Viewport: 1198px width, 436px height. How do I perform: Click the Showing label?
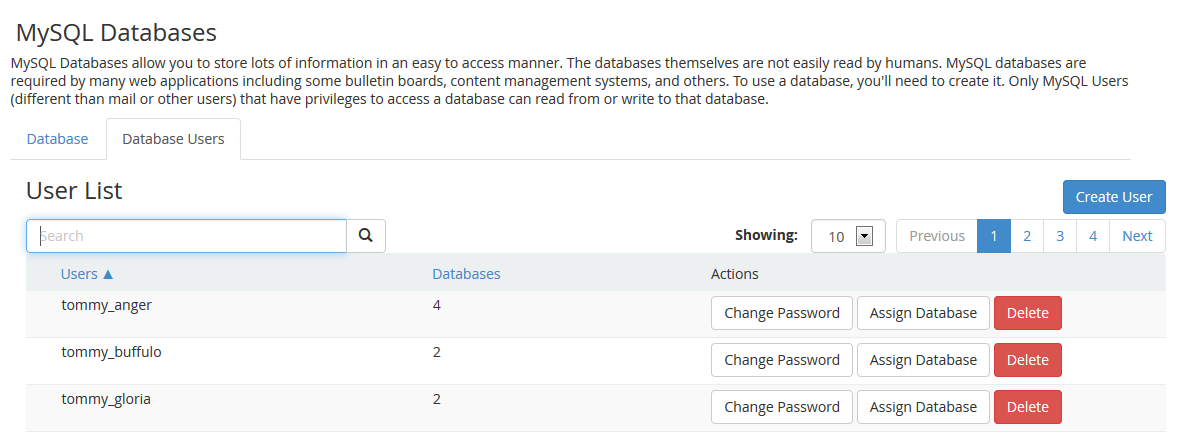(766, 235)
